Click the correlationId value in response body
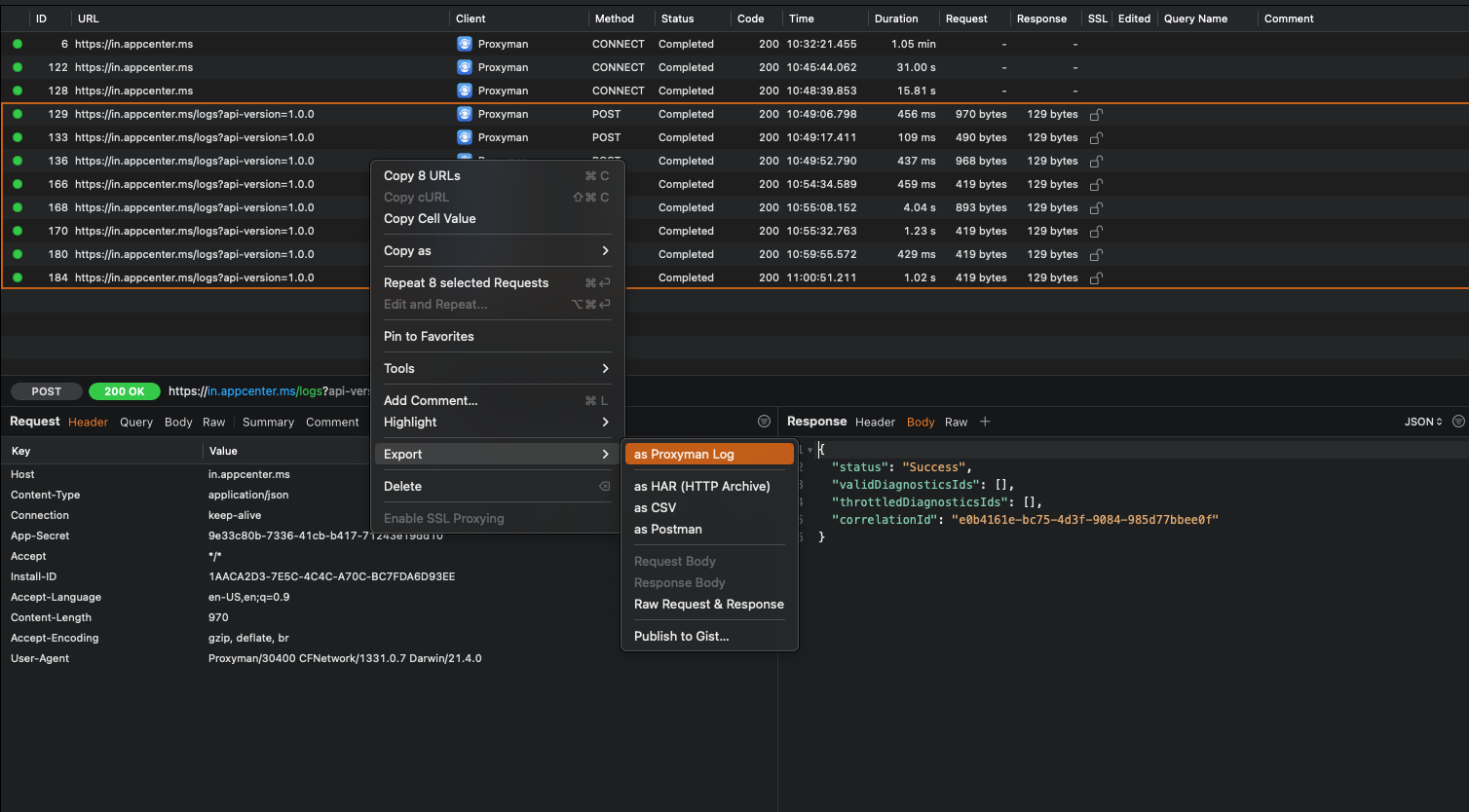Screen dimensions: 1469x812 (1085, 520)
